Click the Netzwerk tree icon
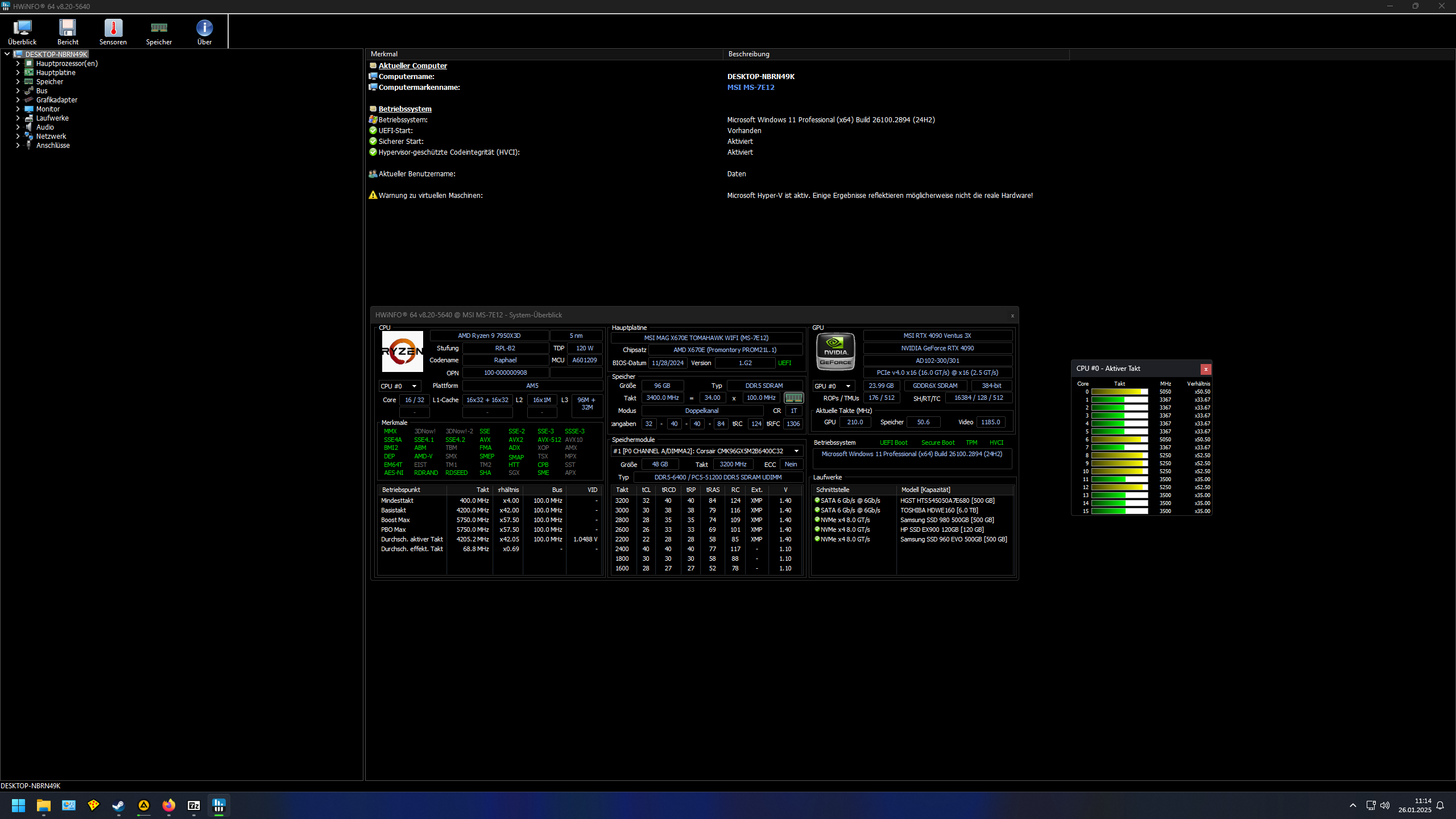 click(x=29, y=136)
